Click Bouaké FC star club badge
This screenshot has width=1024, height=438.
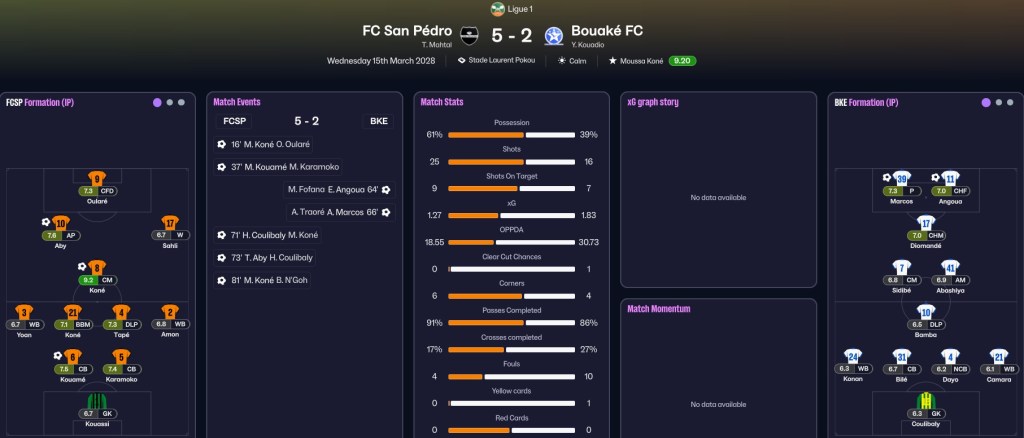(554, 35)
